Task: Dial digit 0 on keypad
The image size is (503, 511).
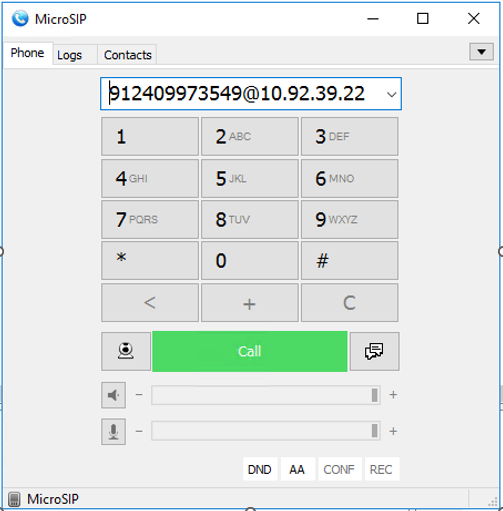Action: [x=250, y=260]
